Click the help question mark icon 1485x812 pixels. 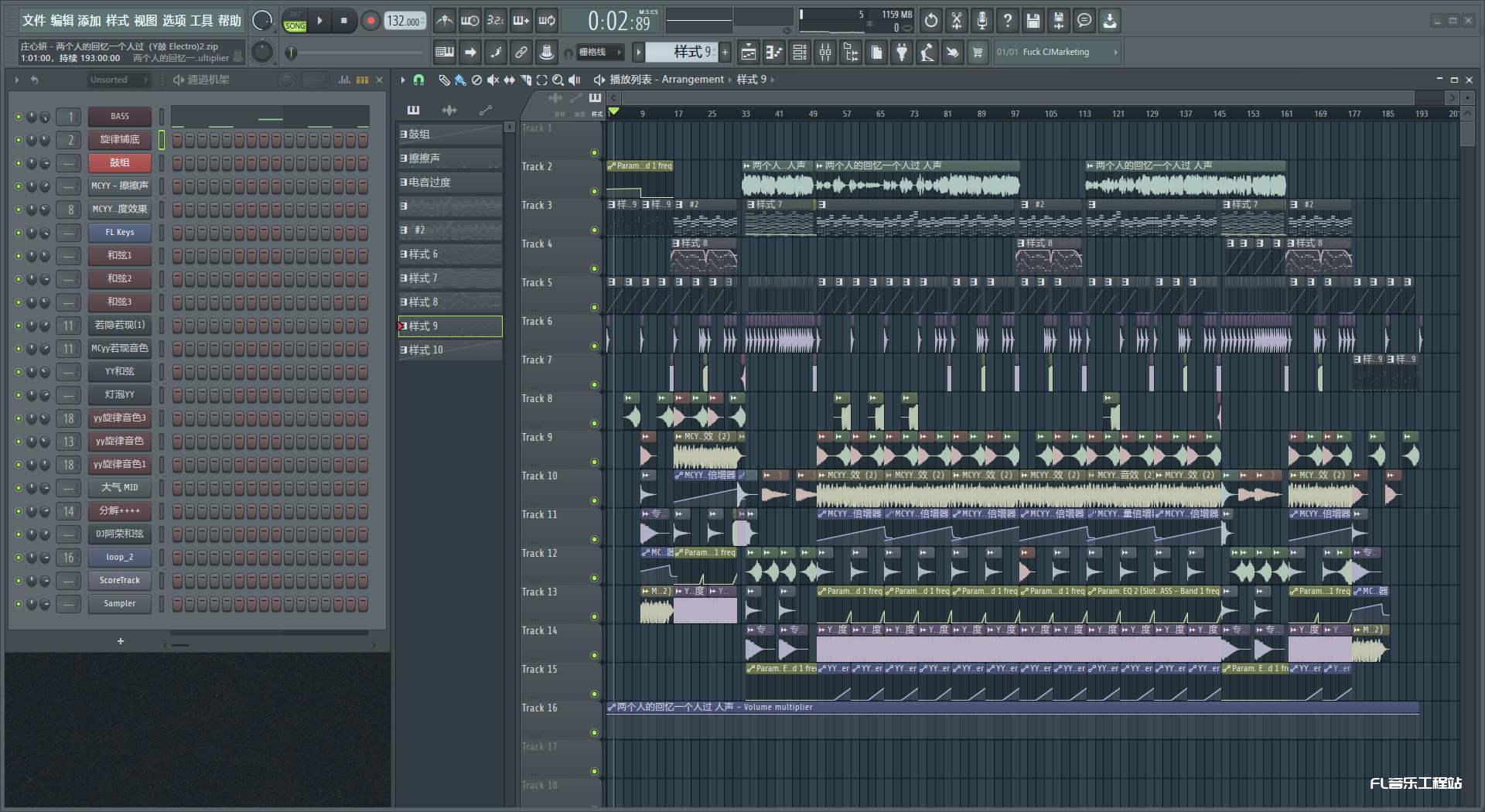(x=1008, y=21)
